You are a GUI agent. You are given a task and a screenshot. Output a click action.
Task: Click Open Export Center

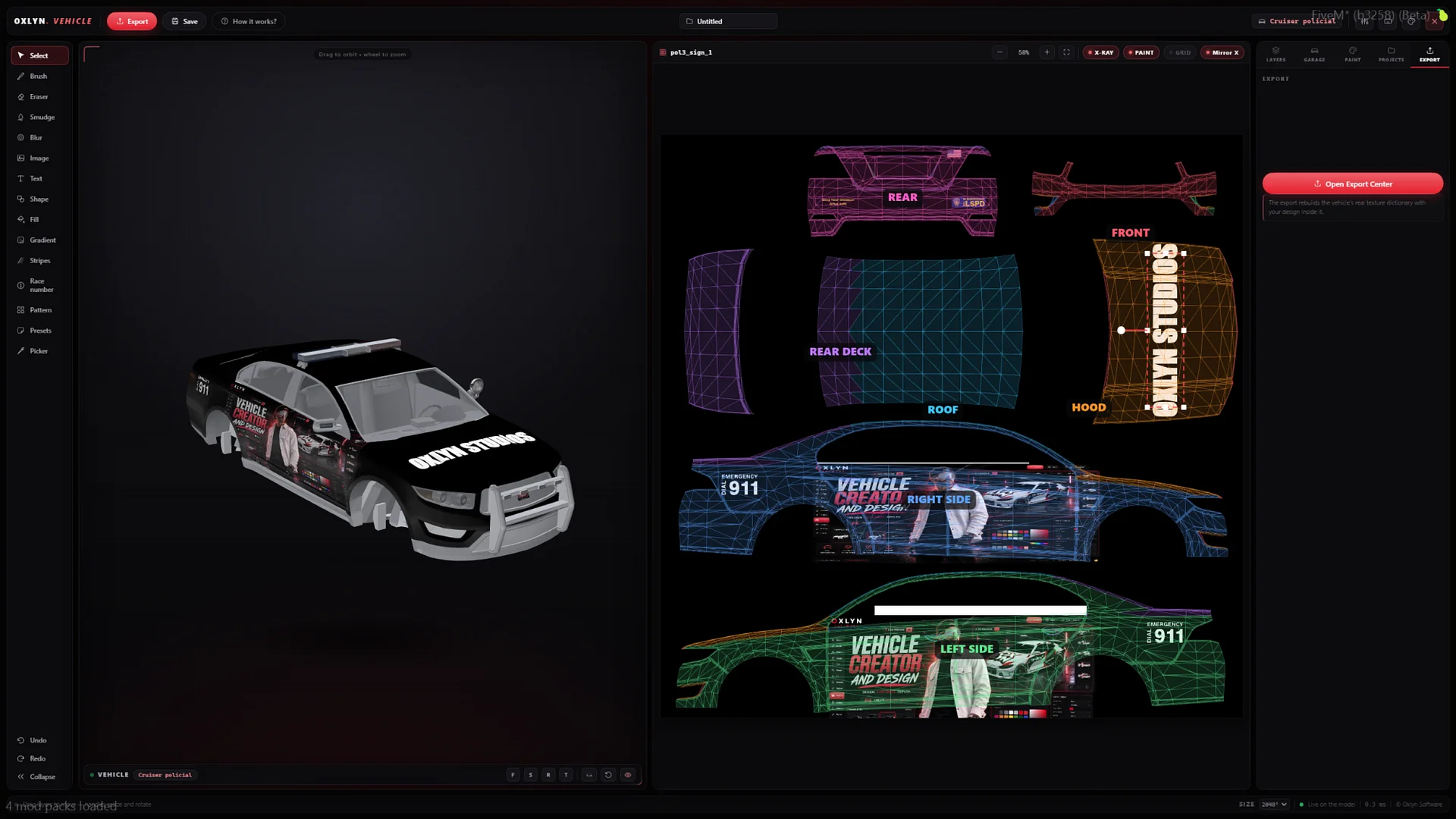tap(1353, 184)
